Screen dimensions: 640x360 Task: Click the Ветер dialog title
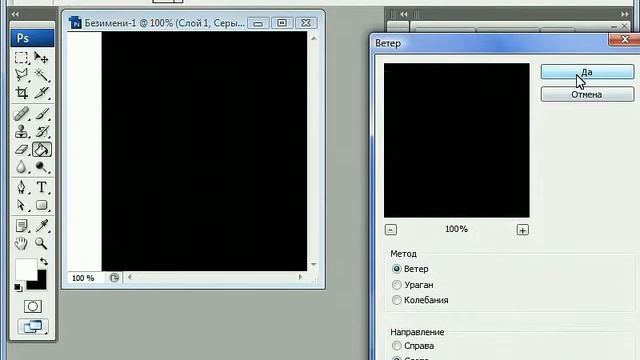[388, 43]
